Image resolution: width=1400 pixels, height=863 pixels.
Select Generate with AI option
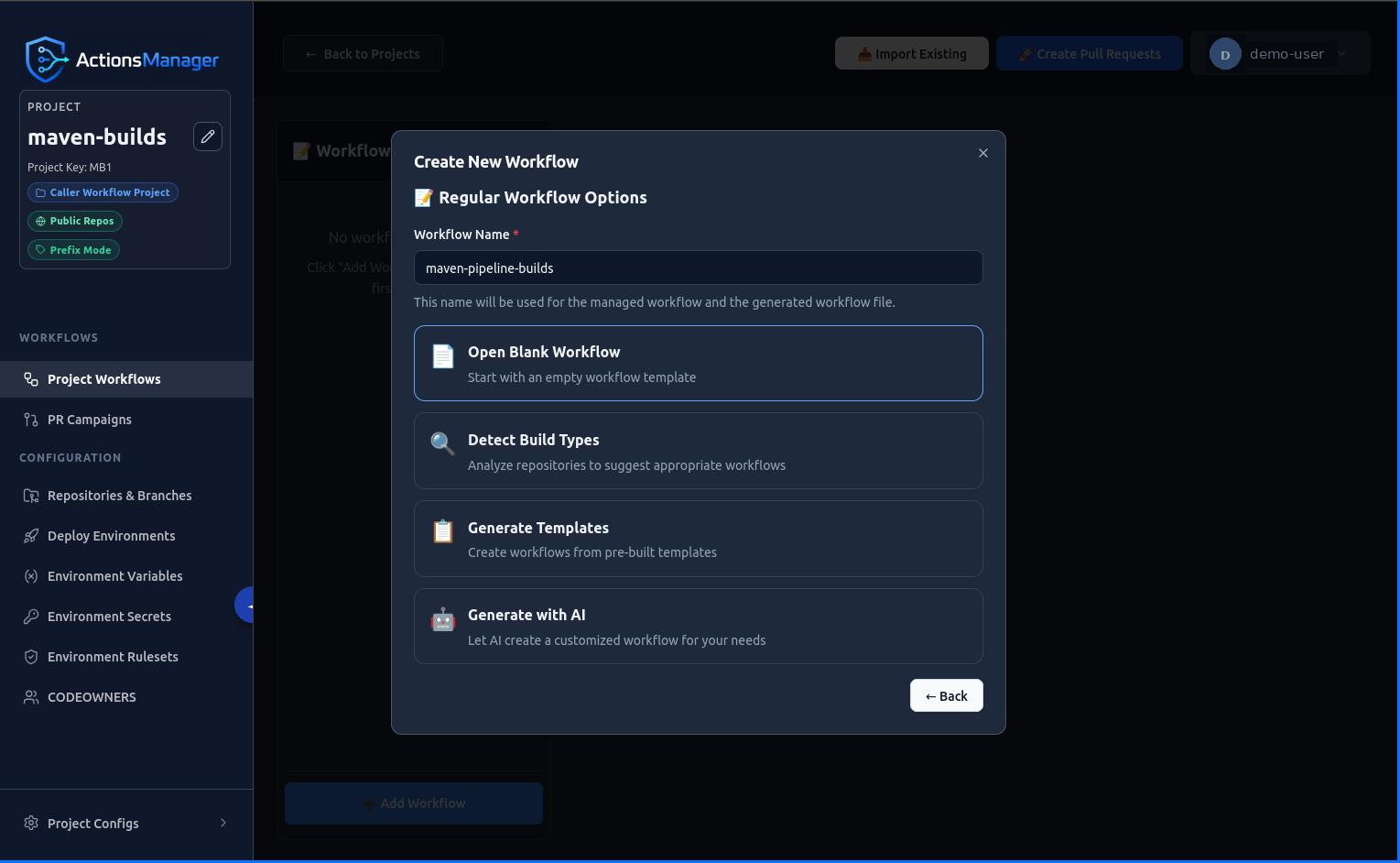pos(699,626)
